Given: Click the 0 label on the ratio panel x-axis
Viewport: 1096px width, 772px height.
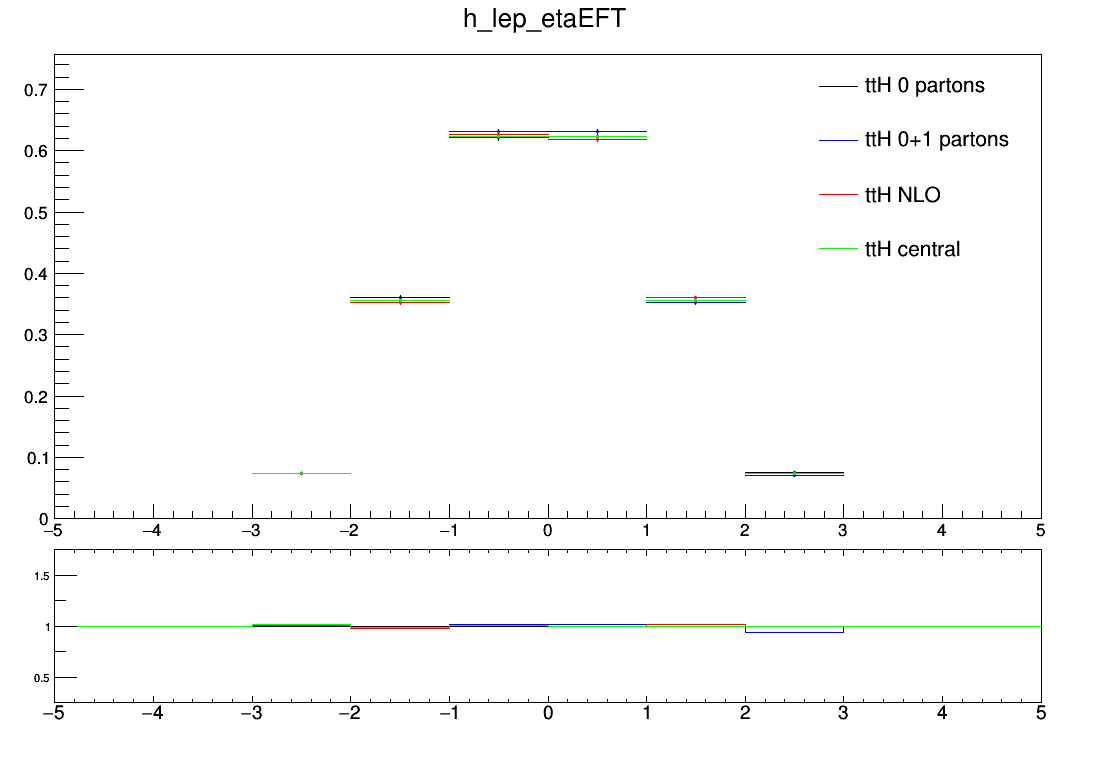Looking at the screenshot, I should click(548, 713).
